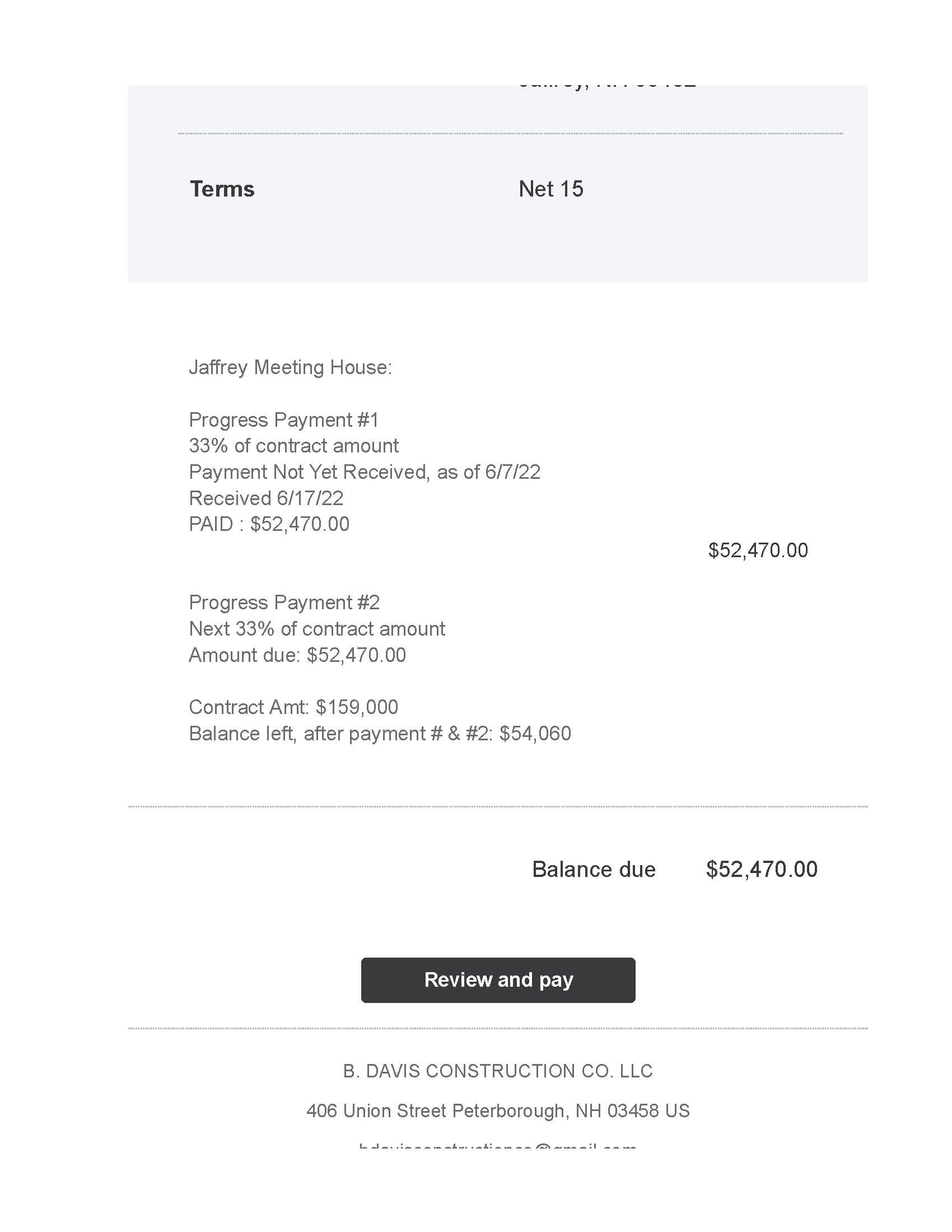The height and width of the screenshot is (1232, 952).
Task: Click the Jaffrey Meeting House heading
Action: click(x=290, y=367)
